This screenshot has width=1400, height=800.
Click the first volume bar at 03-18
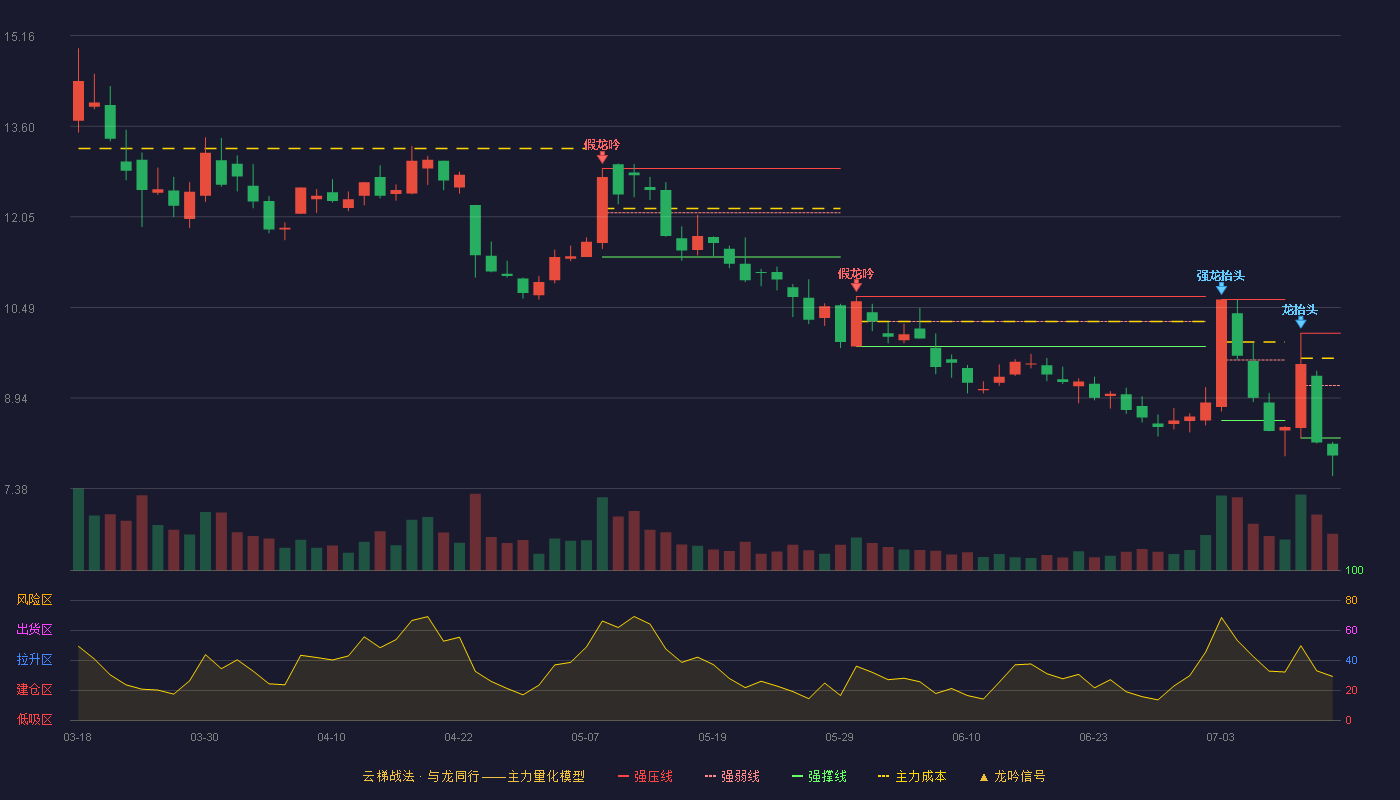[x=78, y=529]
